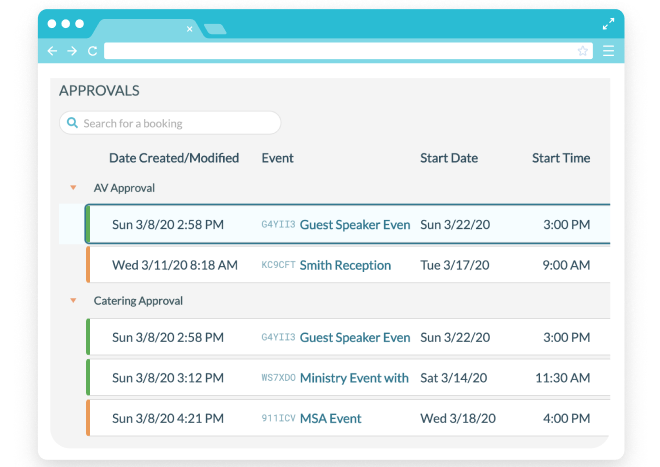Sort by Date Created/Modified column
This screenshot has width=660, height=467.
tap(174, 158)
